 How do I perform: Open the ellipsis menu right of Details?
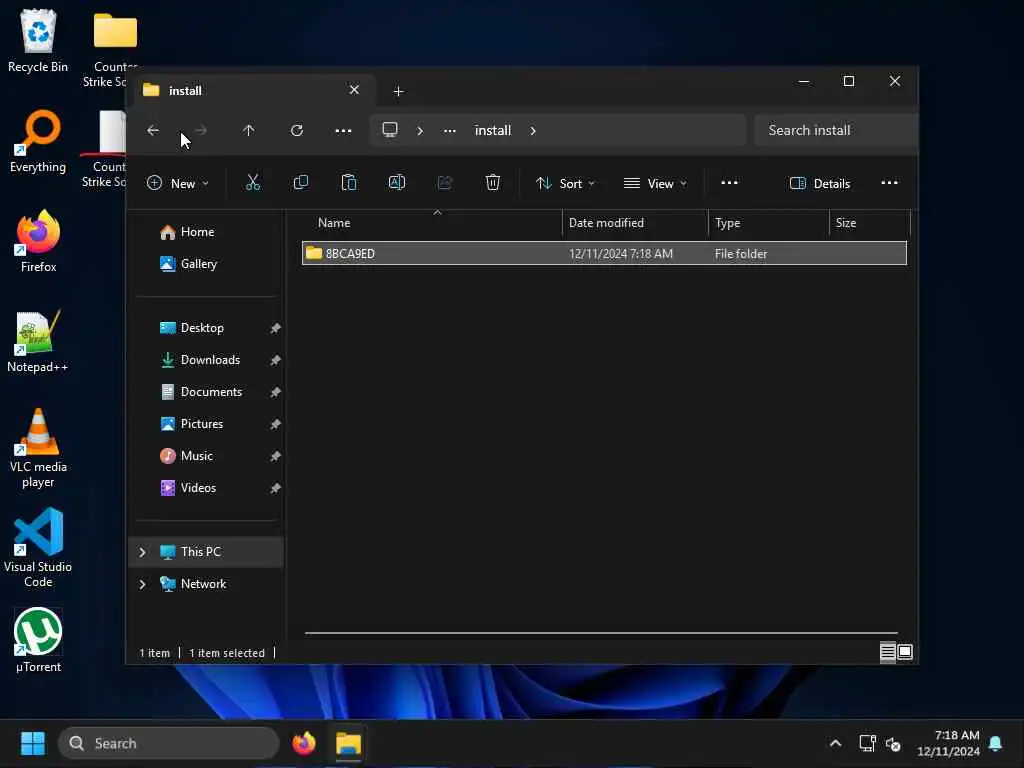(889, 183)
